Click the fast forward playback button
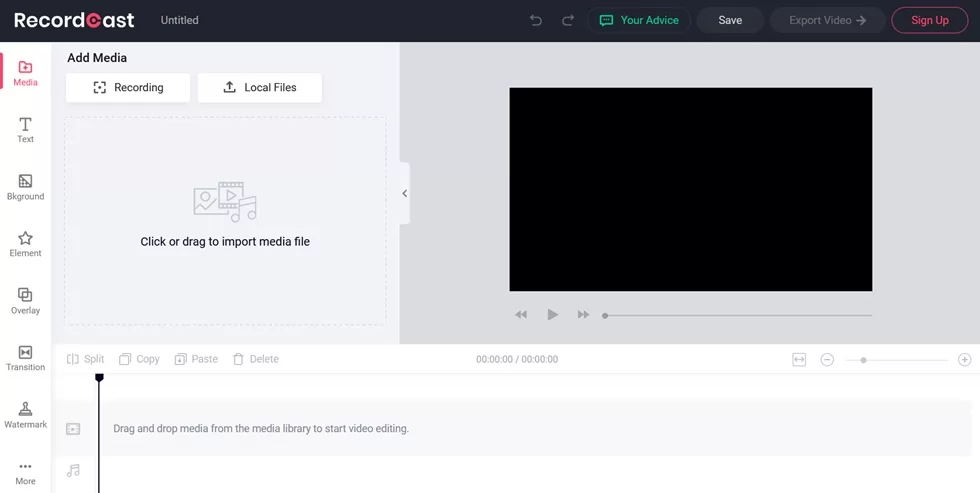The height and width of the screenshot is (493, 980). [x=583, y=314]
